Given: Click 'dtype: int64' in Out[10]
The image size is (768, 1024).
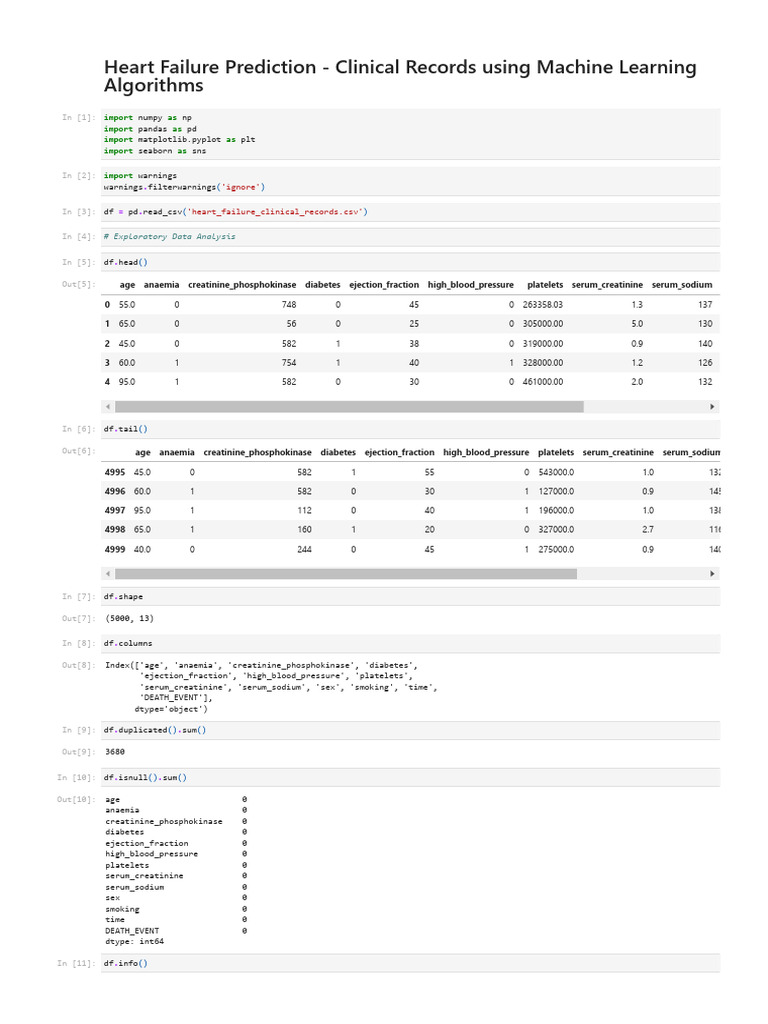Looking at the screenshot, I should tap(135, 942).
